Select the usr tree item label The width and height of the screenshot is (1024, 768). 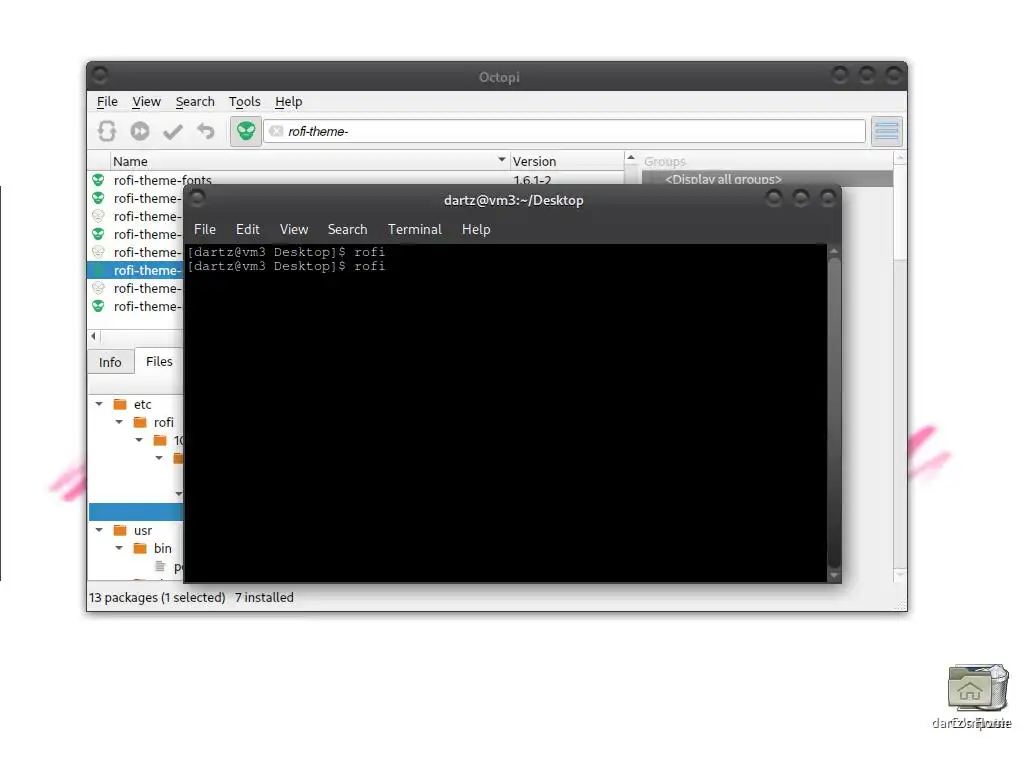pyautogui.click(x=143, y=530)
